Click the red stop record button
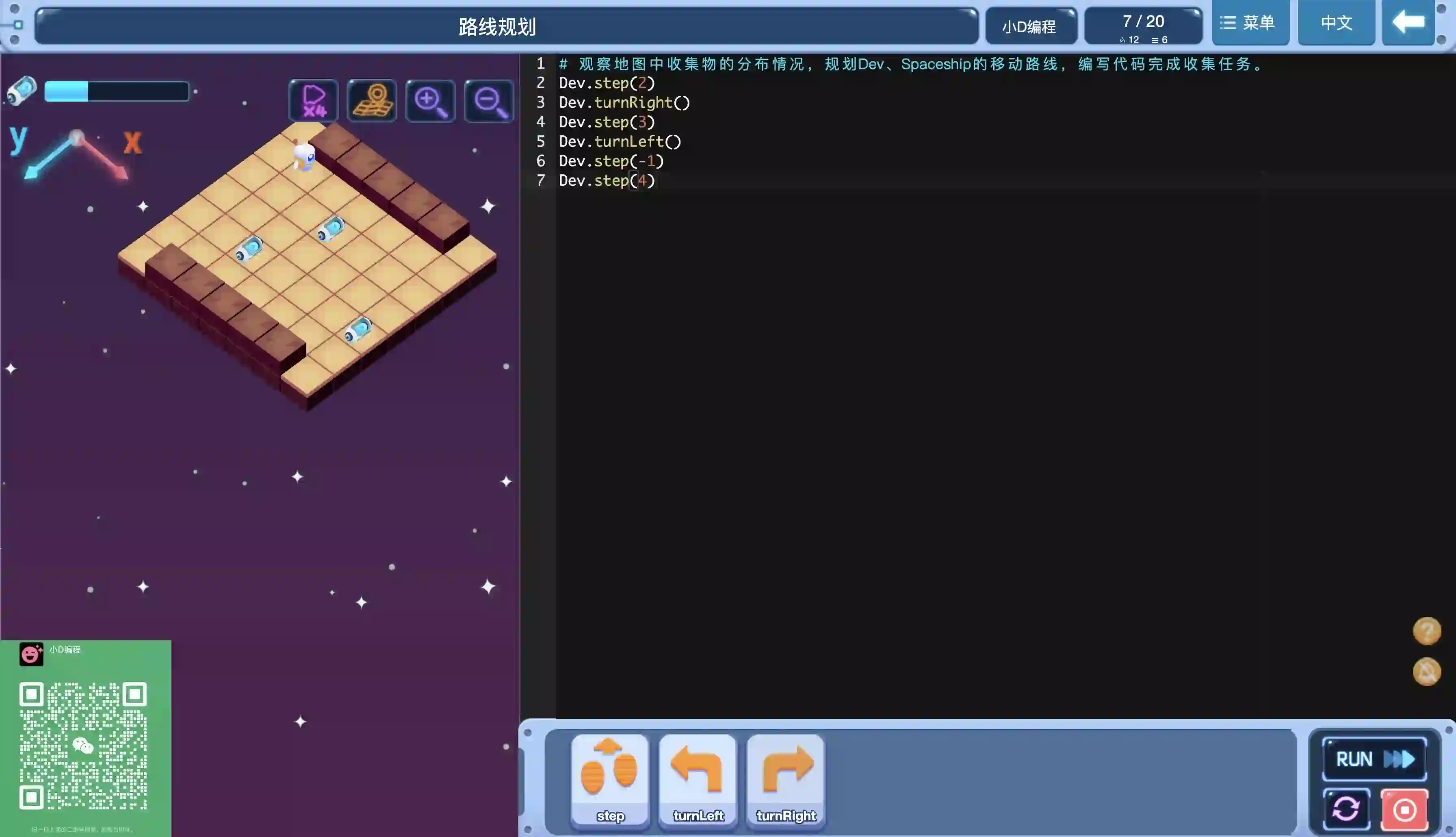 (x=1404, y=809)
